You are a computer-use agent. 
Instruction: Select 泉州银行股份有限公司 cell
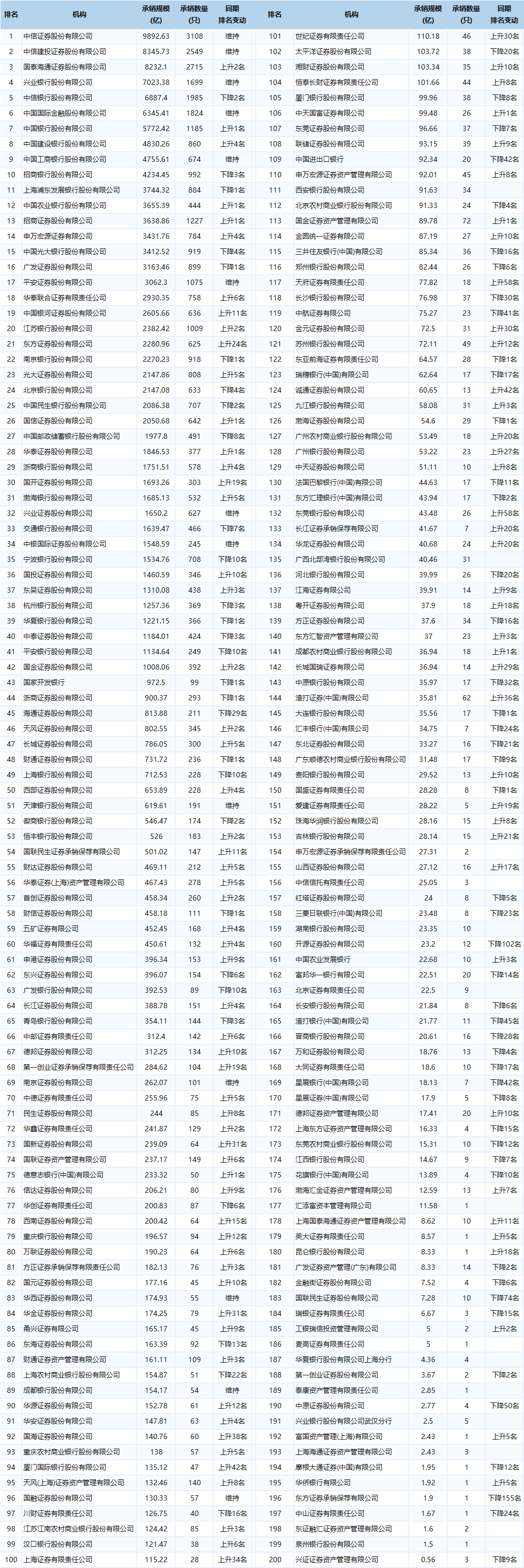point(330,1544)
